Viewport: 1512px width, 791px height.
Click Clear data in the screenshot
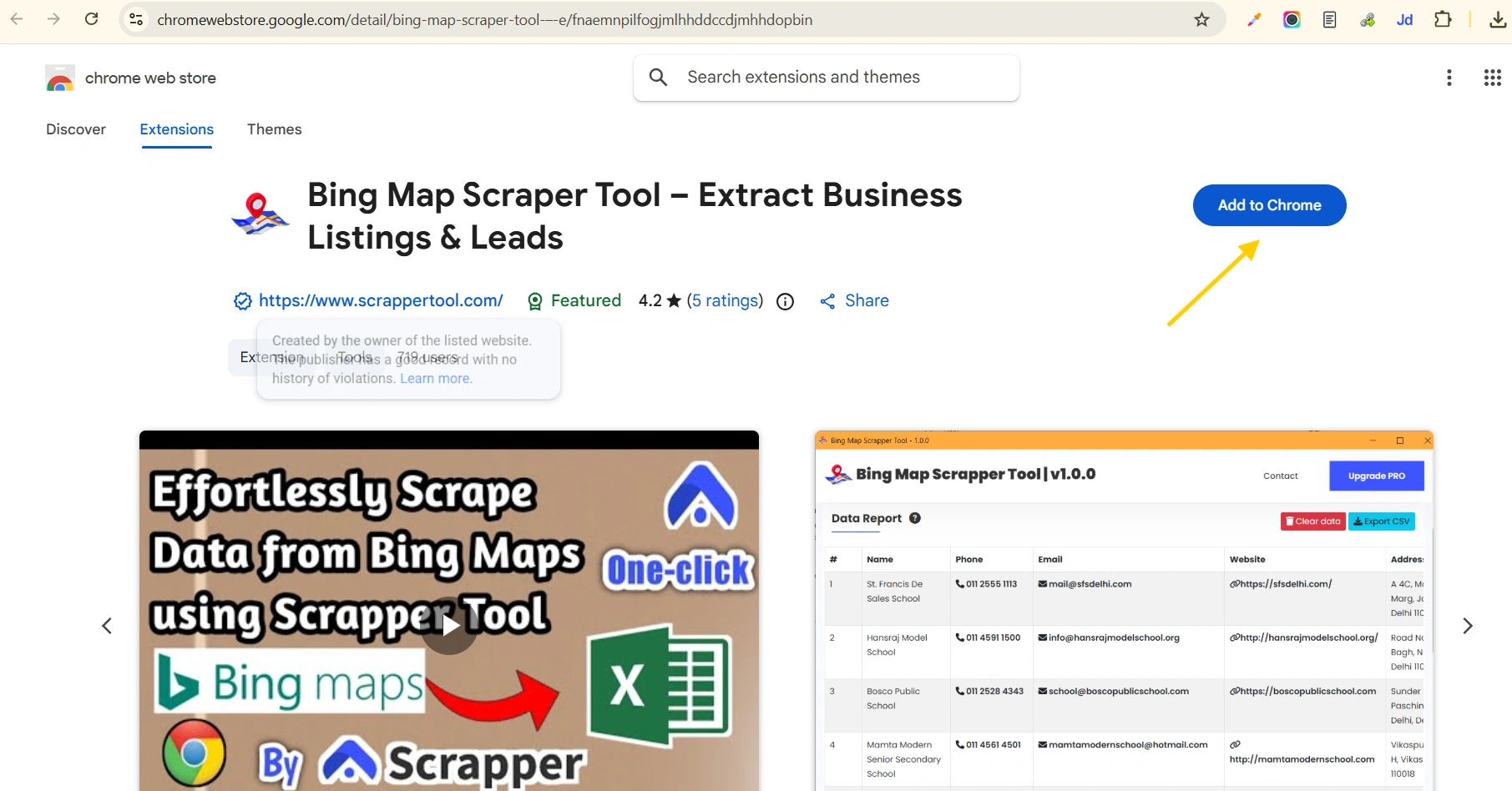(1313, 521)
